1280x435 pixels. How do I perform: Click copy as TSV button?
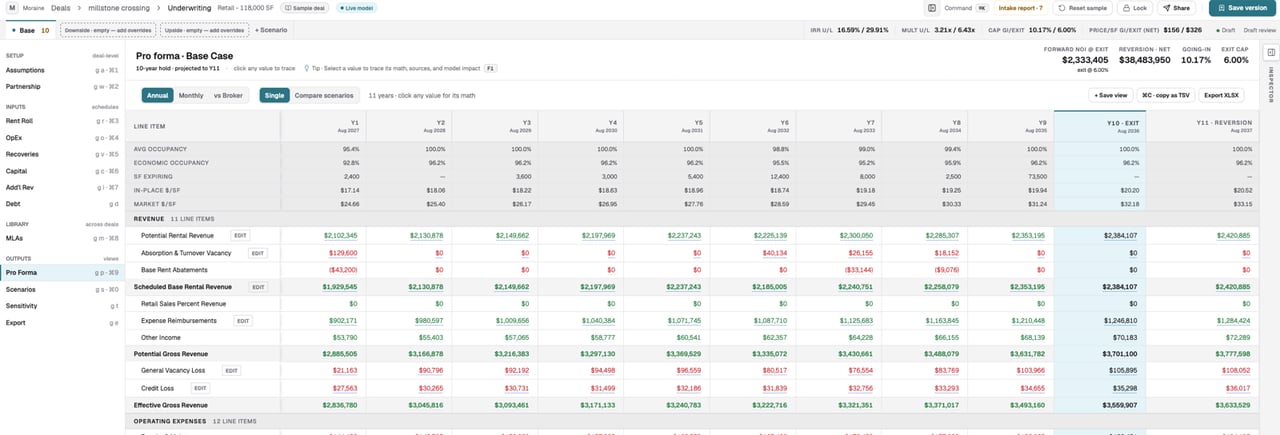(1165, 95)
